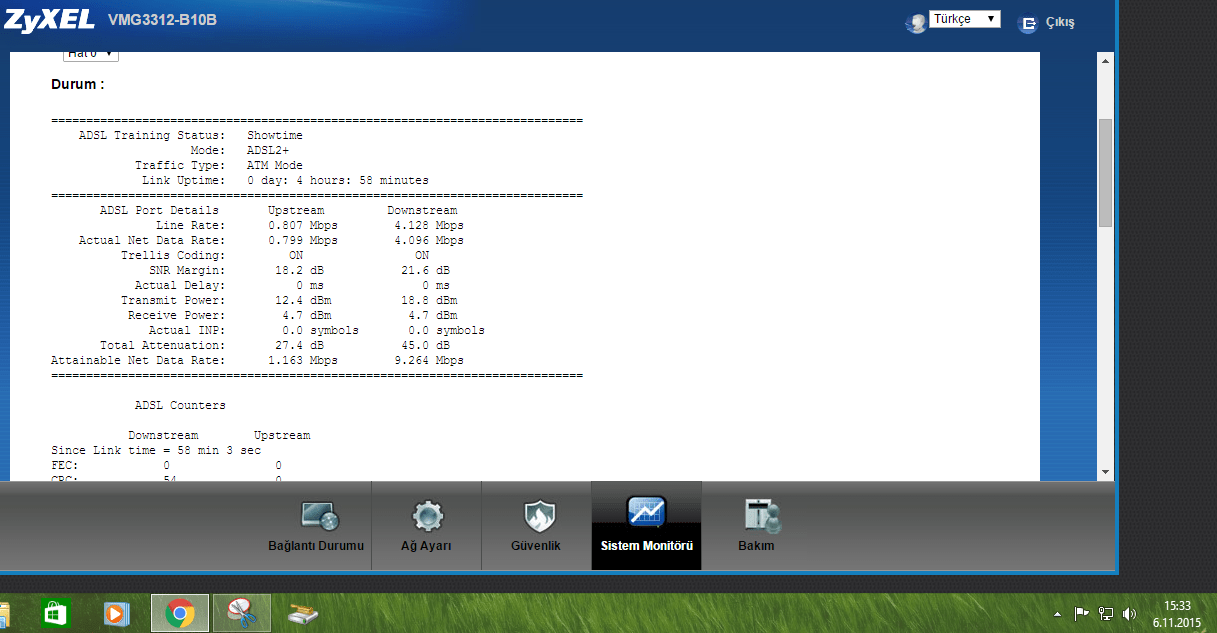The image size is (1217, 633).
Task: Click the upstream attainable rate 1.163 Mbps
Action: 303,360
